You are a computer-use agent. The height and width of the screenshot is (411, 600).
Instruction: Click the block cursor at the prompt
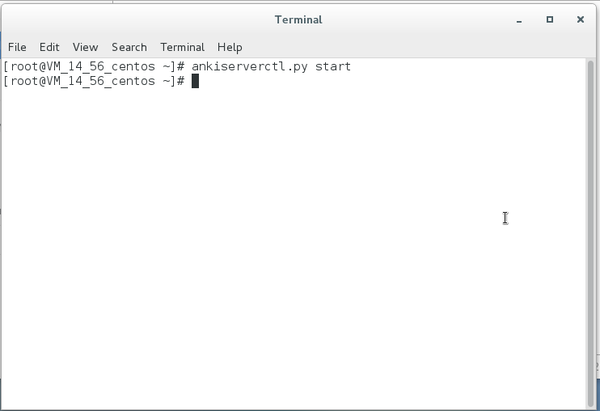tap(195, 81)
